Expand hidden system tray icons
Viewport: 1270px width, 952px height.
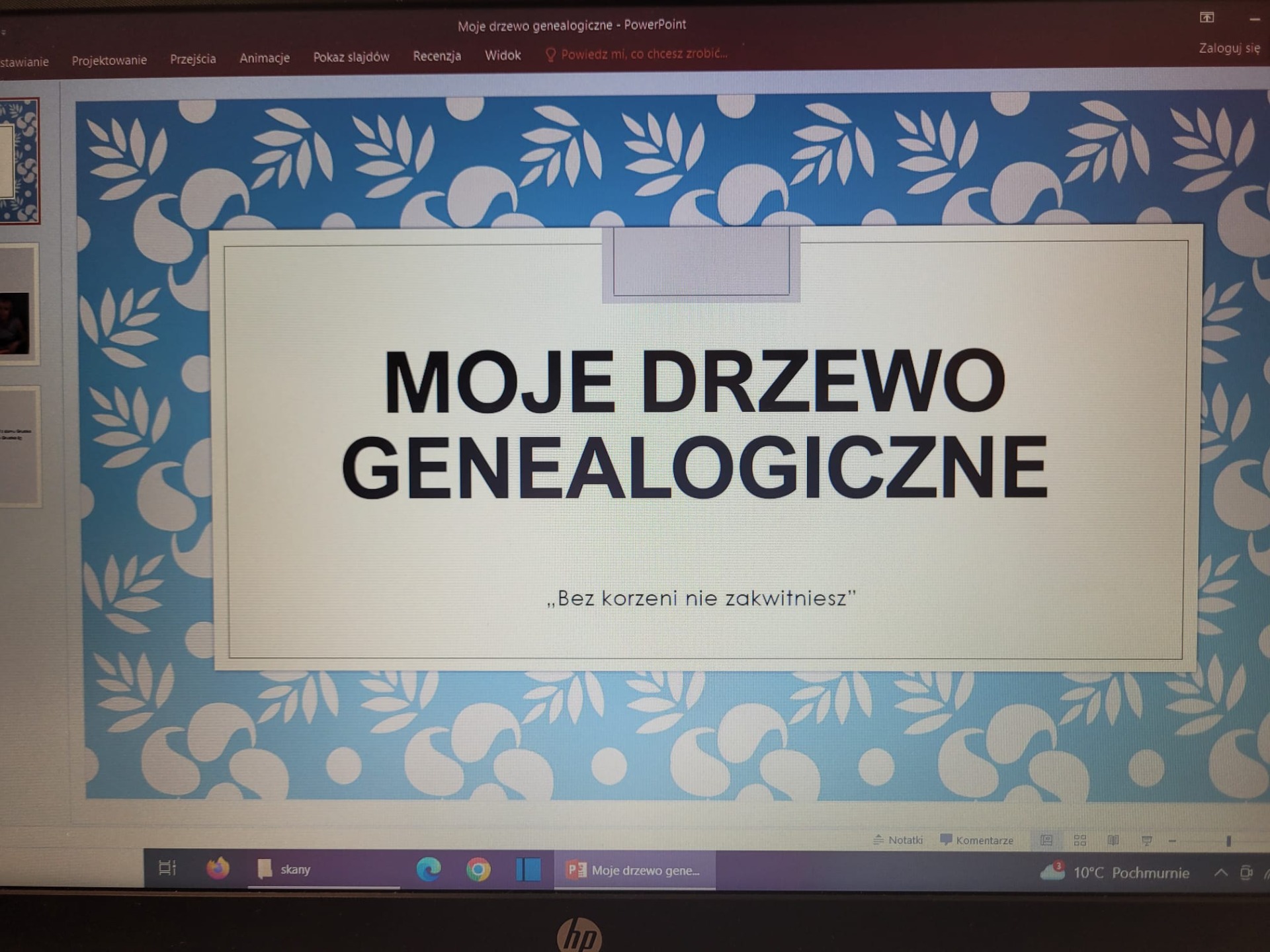[x=1220, y=873]
